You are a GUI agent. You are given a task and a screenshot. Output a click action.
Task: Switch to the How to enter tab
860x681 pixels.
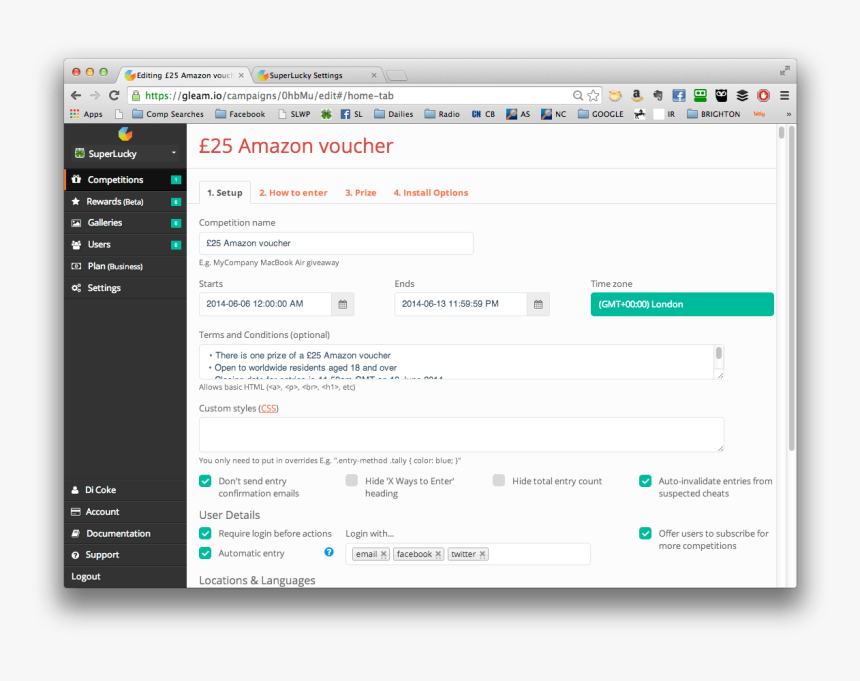click(x=293, y=193)
